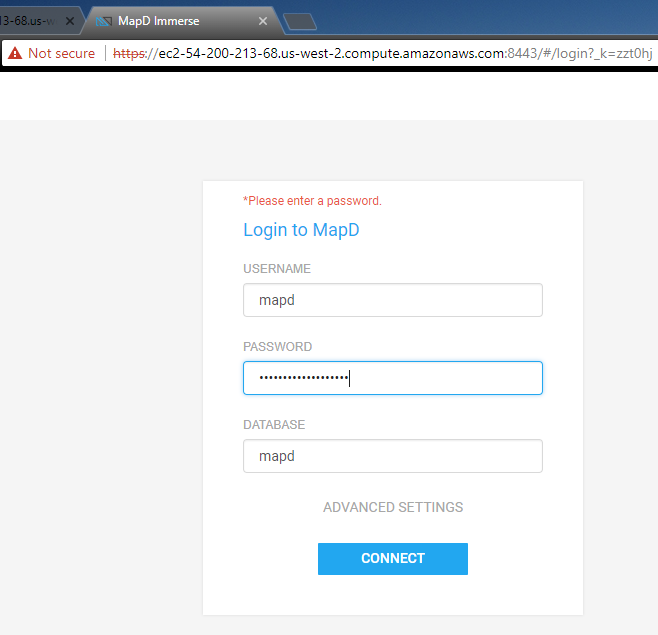
Task: Click the DATABASE label
Action: tap(274, 425)
